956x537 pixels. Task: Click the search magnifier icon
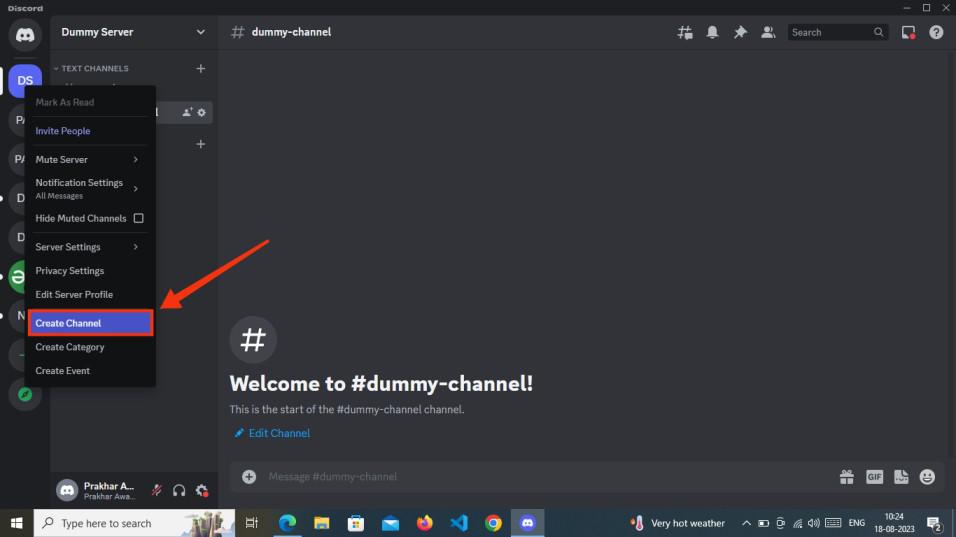[878, 32]
